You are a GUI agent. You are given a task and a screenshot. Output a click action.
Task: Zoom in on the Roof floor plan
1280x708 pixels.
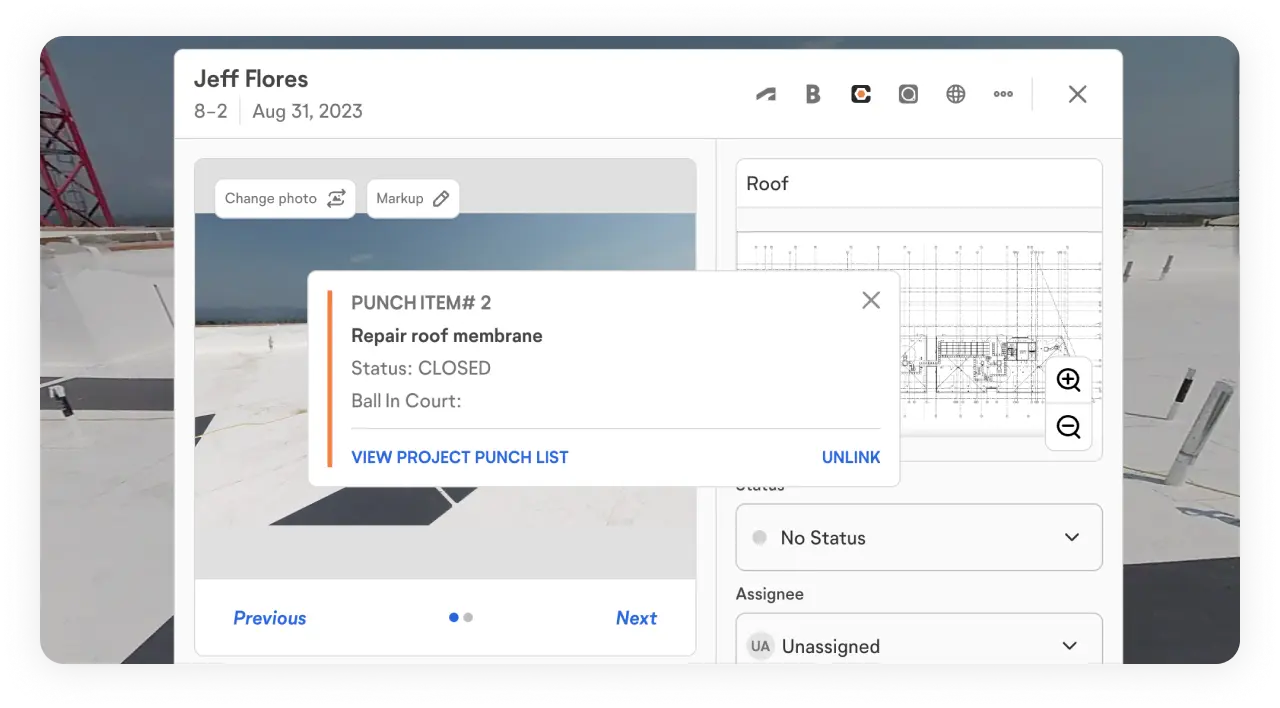(x=1068, y=380)
